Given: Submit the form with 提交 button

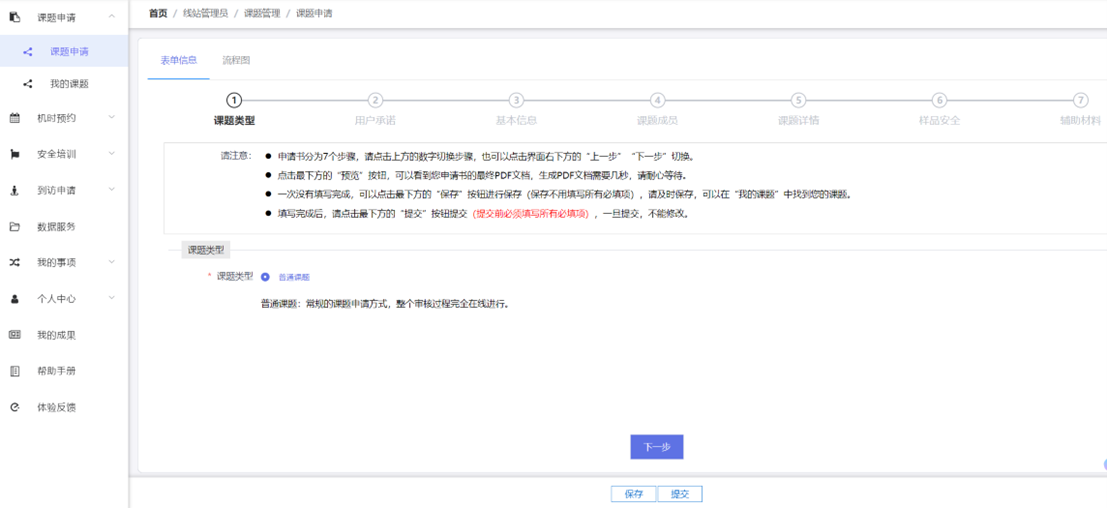Looking at the screenshot, I should (680, 494).
